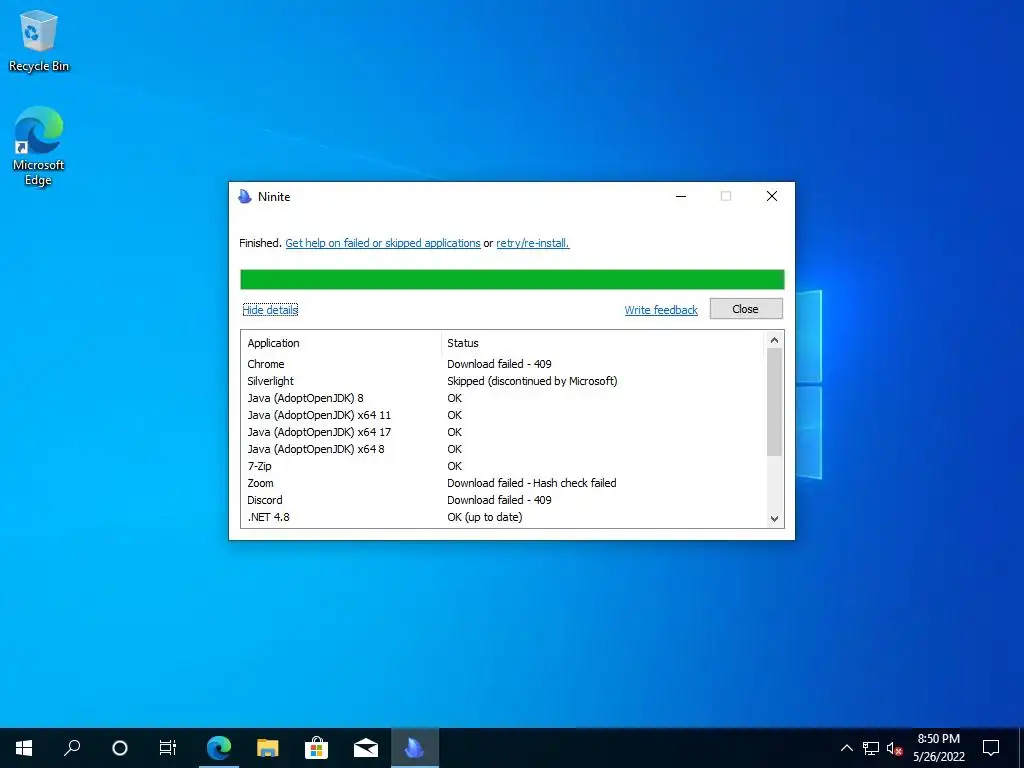This screenshot has height=768, width=1024.
Task: Select the Zoom row
Action: point(503,483)
